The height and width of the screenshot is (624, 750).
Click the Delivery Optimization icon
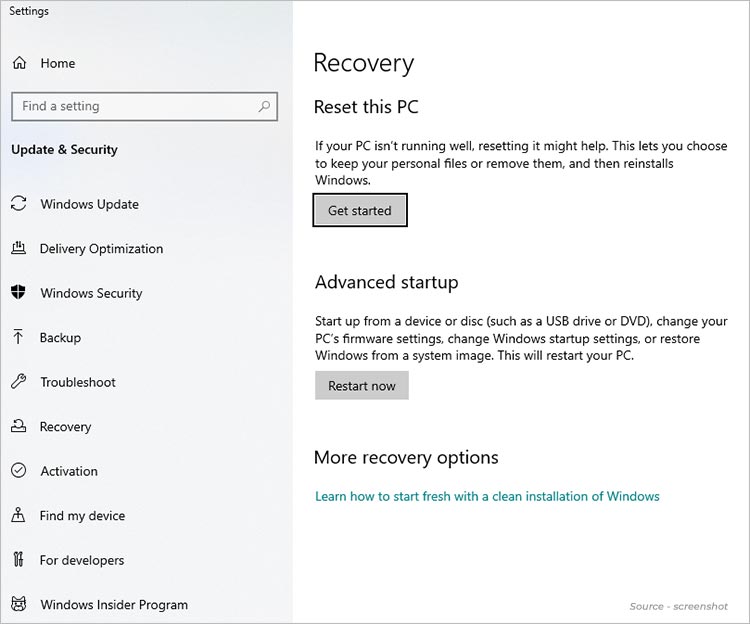click(19, 248)
